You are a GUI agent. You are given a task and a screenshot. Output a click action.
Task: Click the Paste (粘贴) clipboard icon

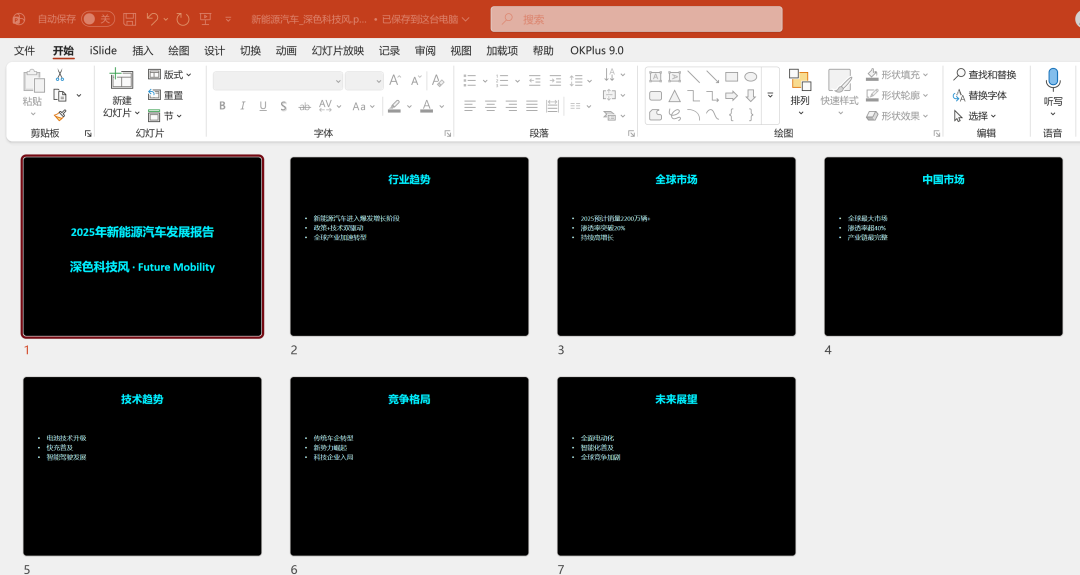[x=32, y=81]
